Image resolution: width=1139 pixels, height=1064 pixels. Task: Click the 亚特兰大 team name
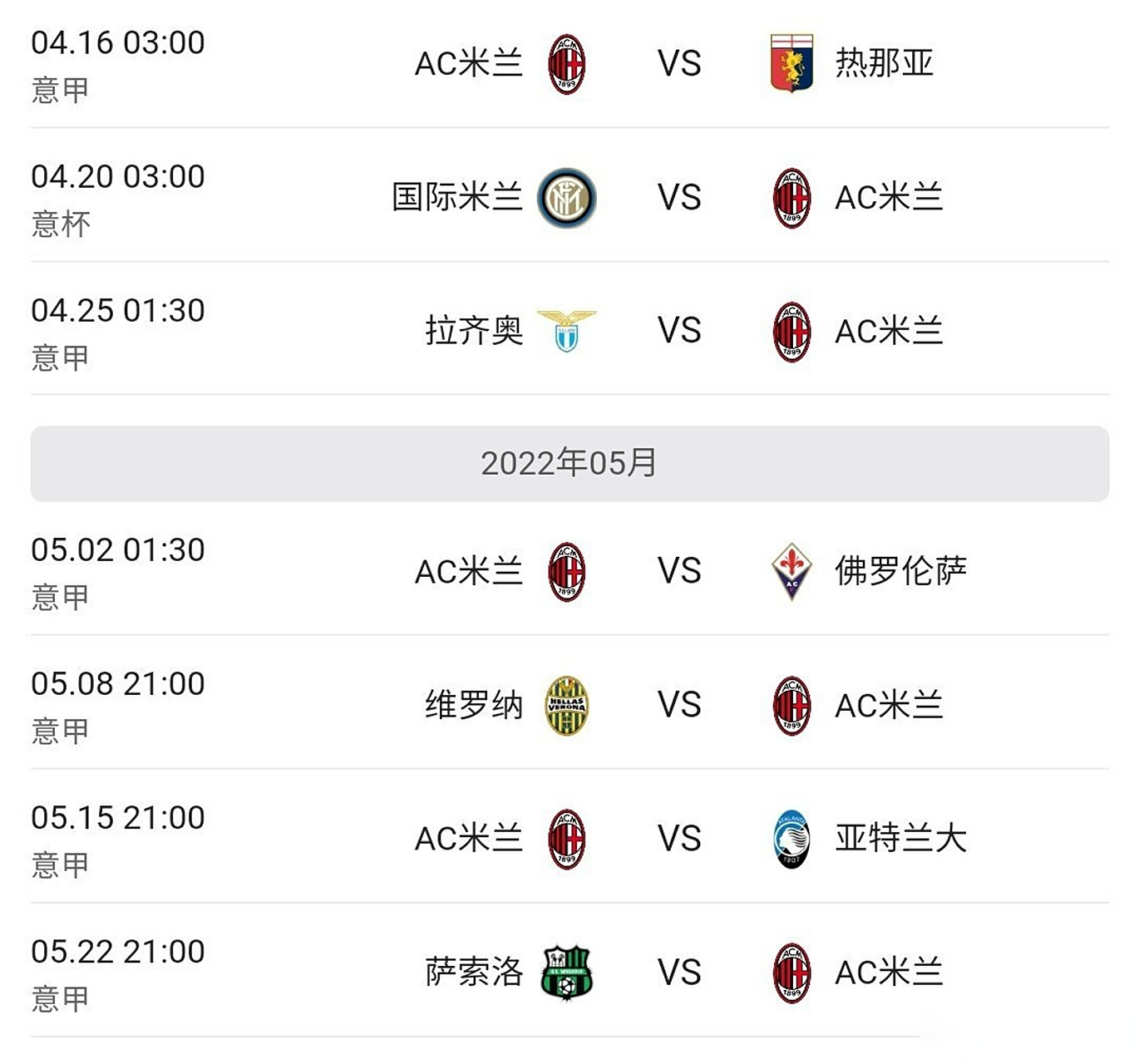point(900,839)
